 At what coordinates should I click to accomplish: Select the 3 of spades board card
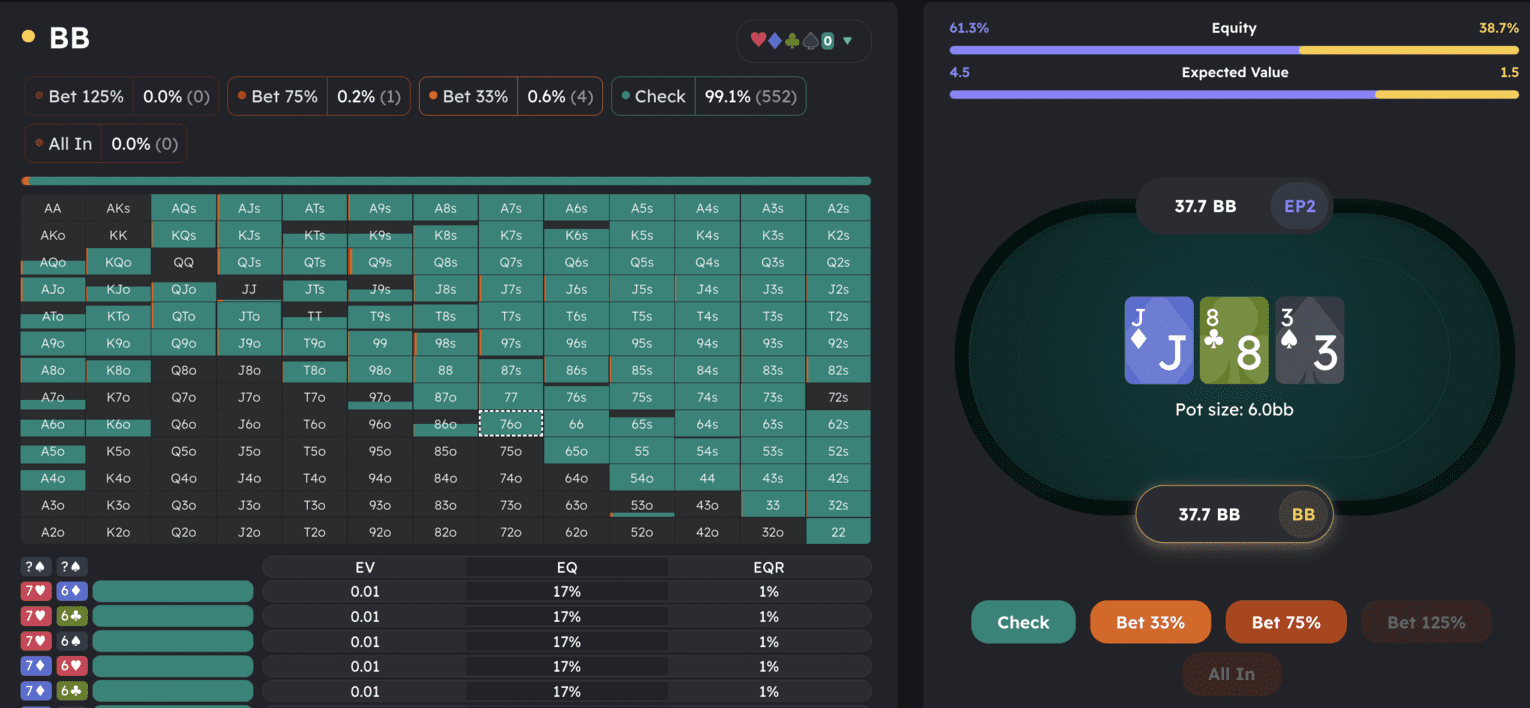pos(1309,341)
